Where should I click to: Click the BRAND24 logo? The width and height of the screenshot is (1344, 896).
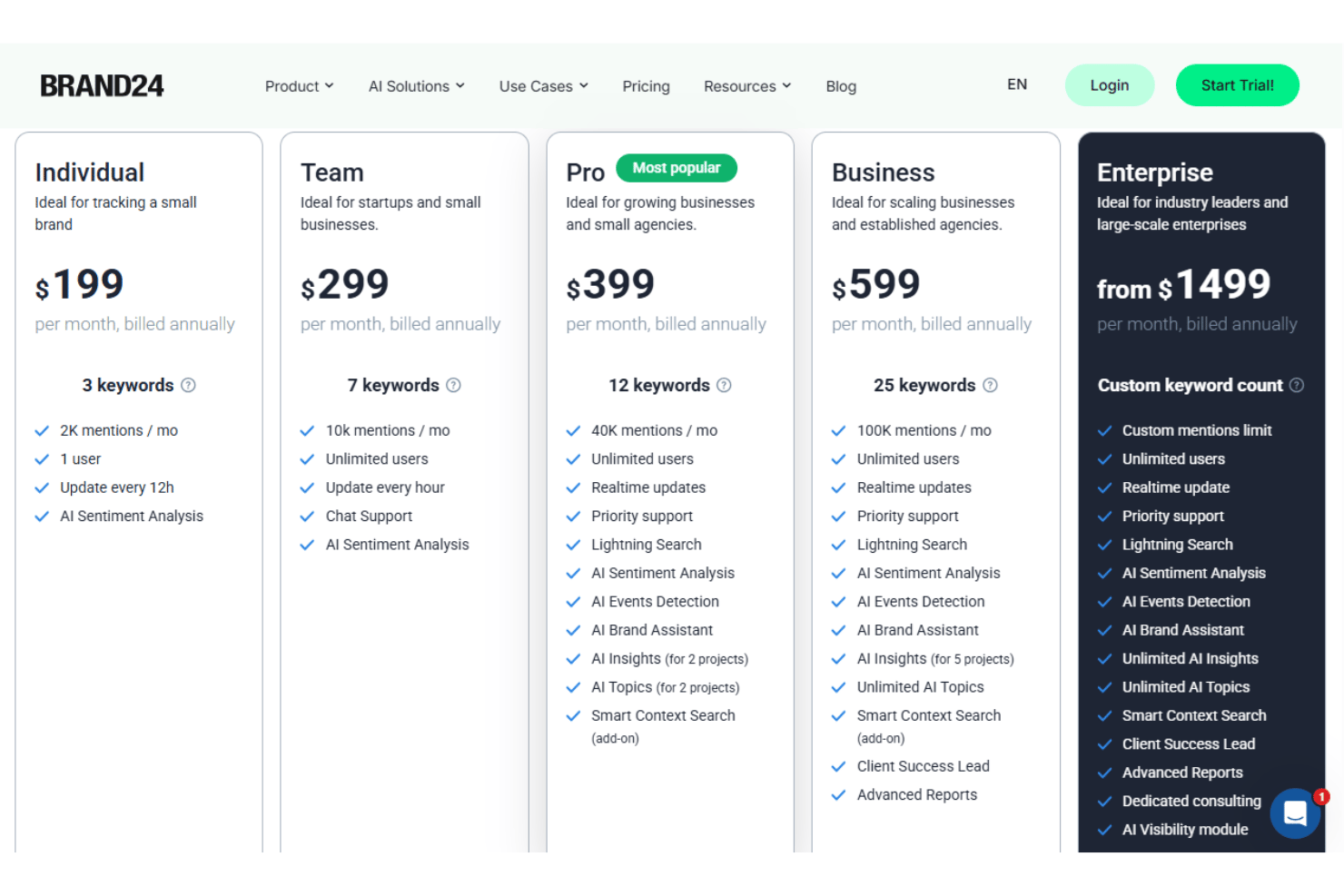point(102,86)
